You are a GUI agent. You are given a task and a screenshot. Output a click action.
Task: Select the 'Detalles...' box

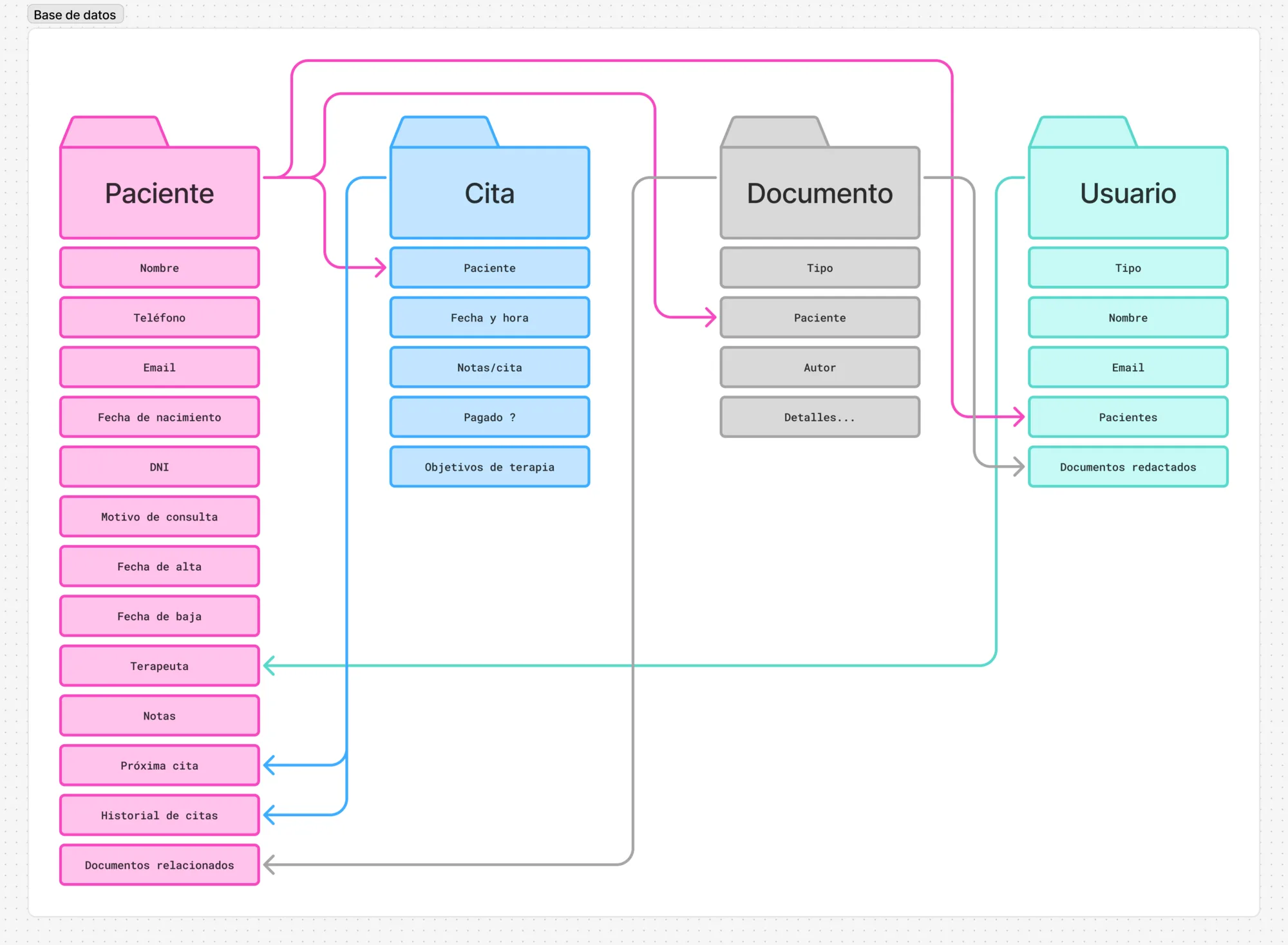point(820,417)
